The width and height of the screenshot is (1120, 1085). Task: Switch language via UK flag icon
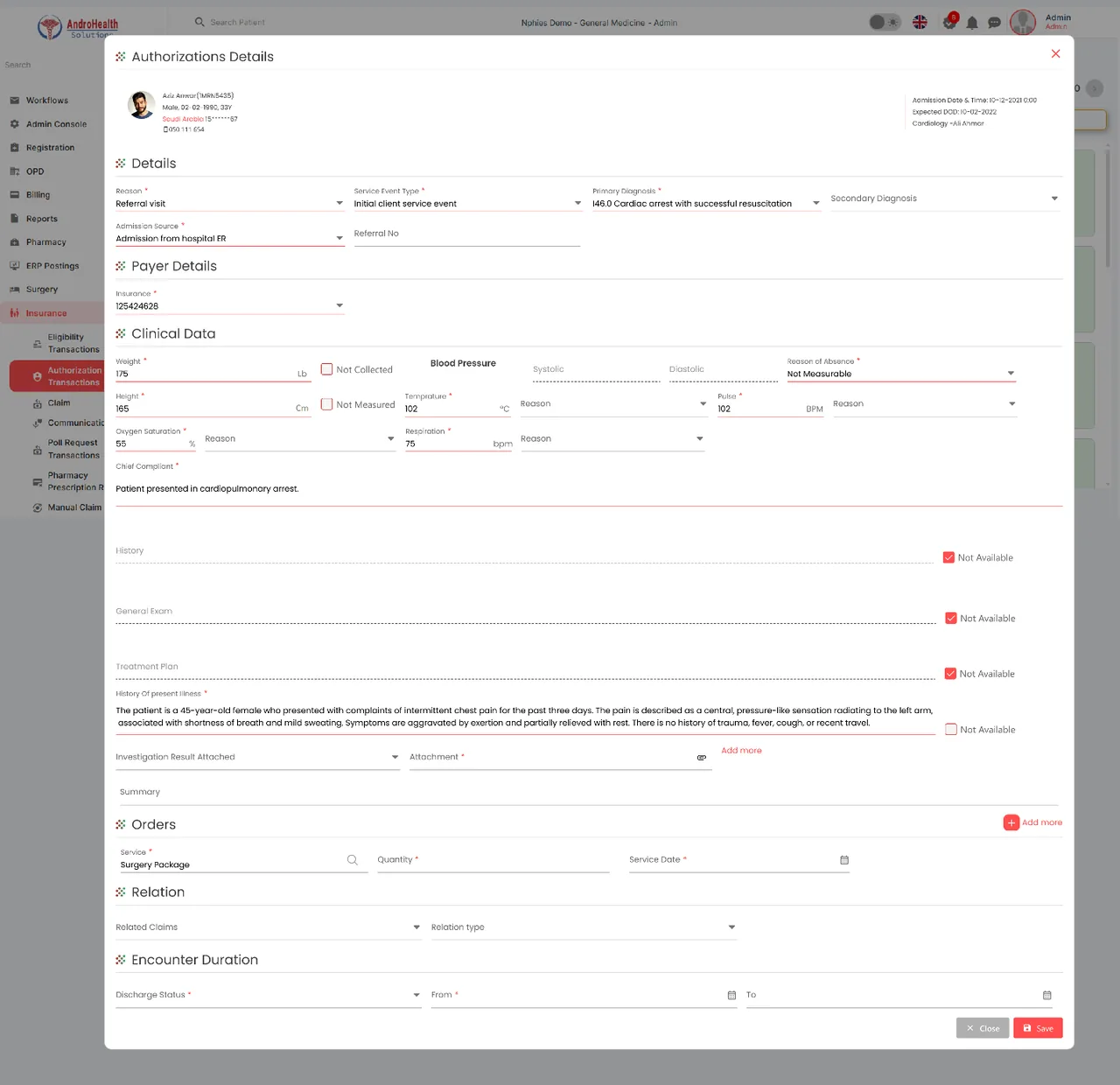920,22
